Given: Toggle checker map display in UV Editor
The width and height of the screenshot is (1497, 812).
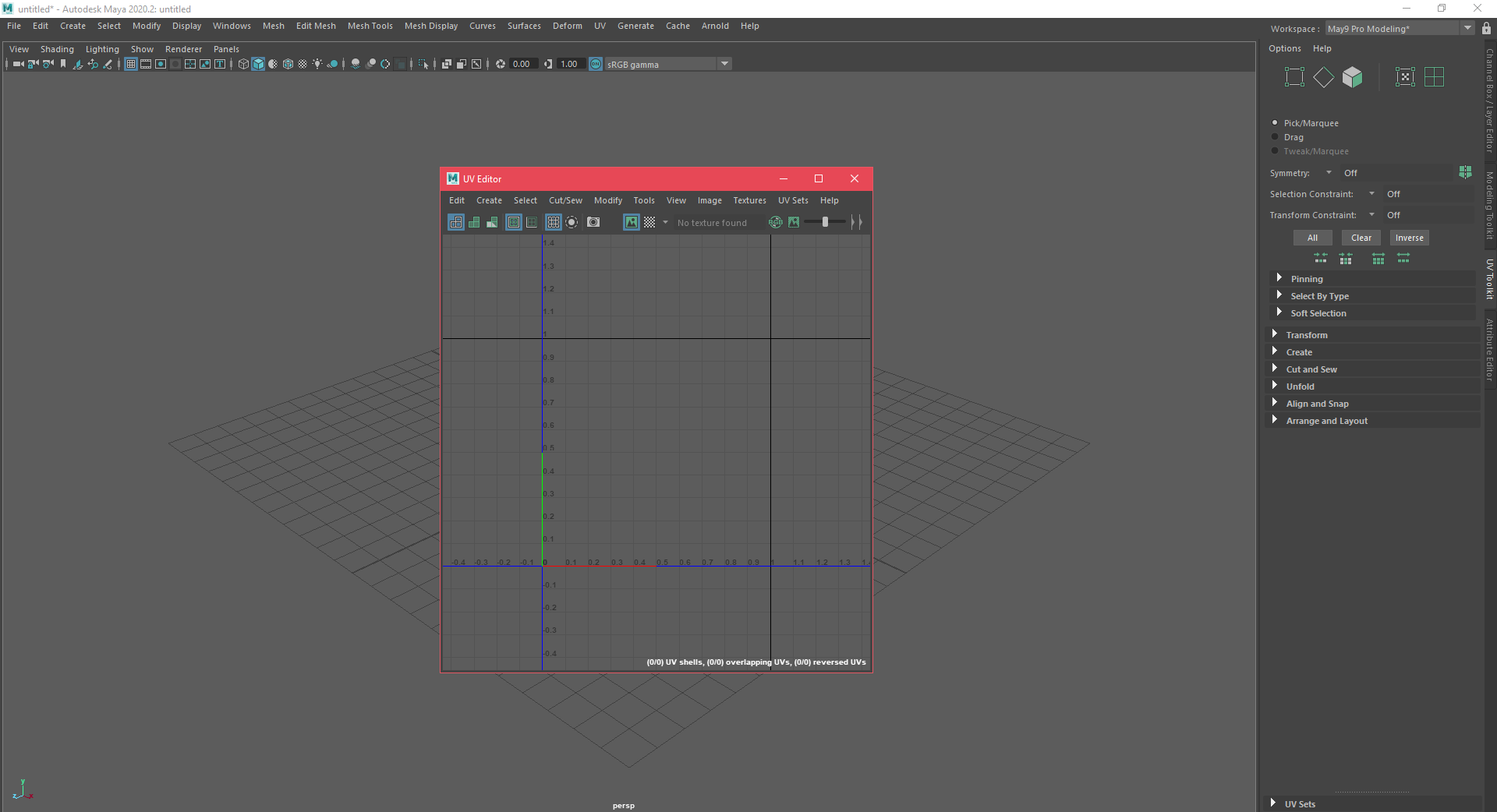Looking at the screenshot, I should (649, 222).
